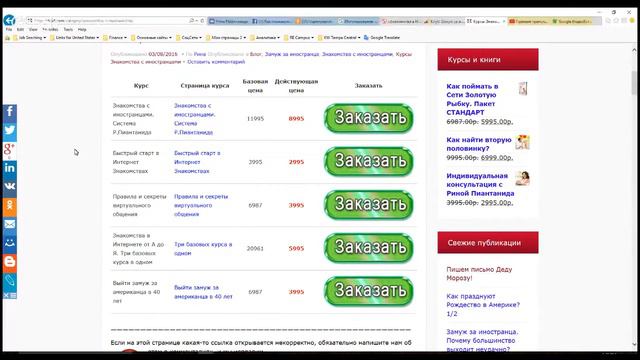Open the Оставить комментарий link
Image resolution: width=640 pixels, height=360 pixels.
216,62
